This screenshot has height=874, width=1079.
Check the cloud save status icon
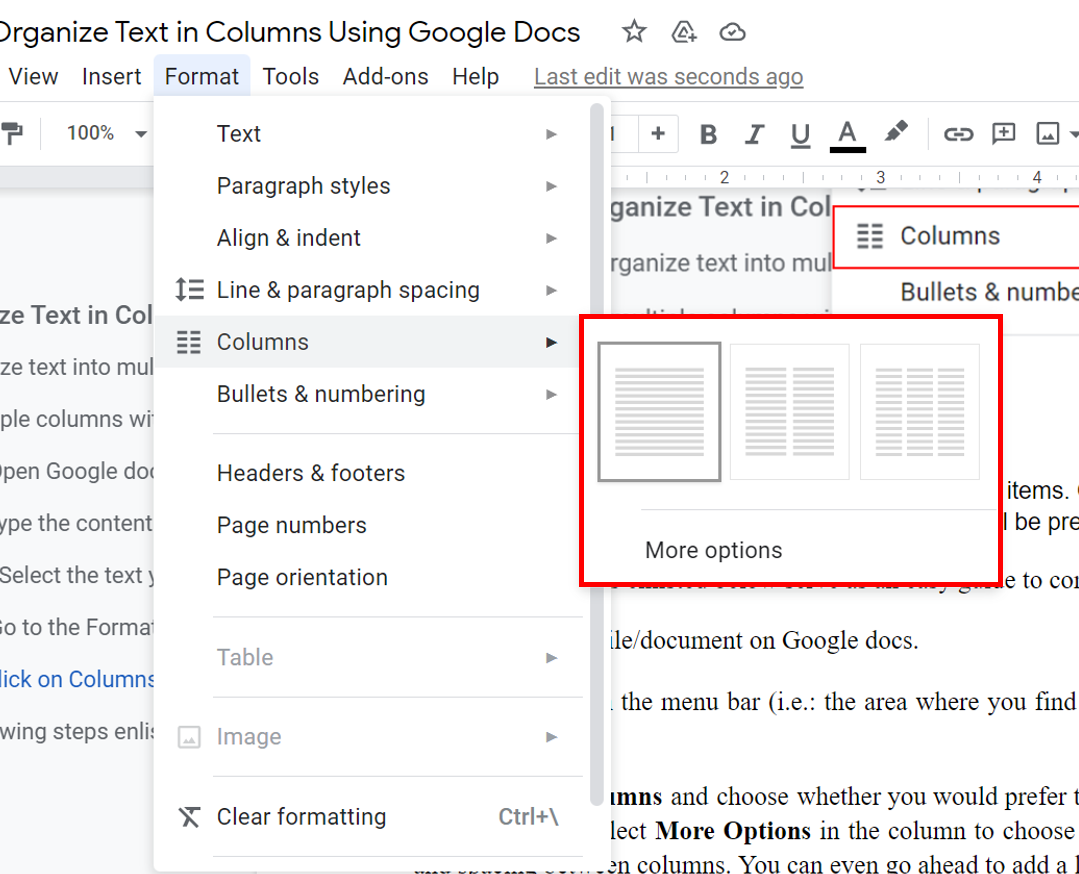point(732,32)
